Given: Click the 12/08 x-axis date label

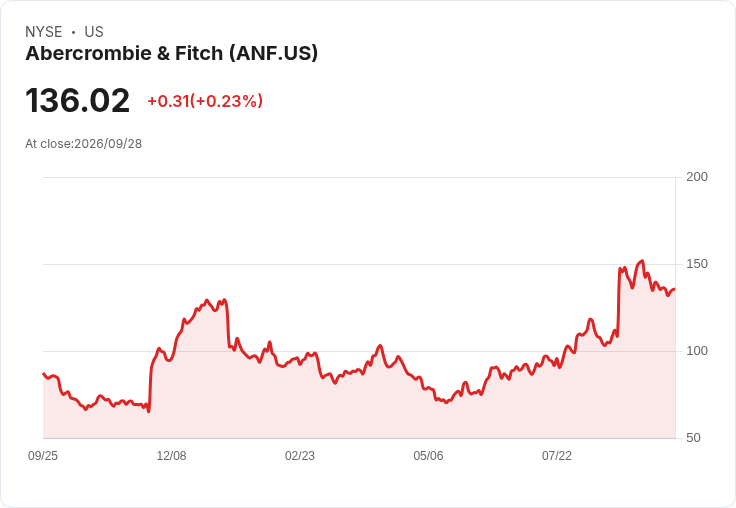Looking at the screenshot, I should coord(171,455).
